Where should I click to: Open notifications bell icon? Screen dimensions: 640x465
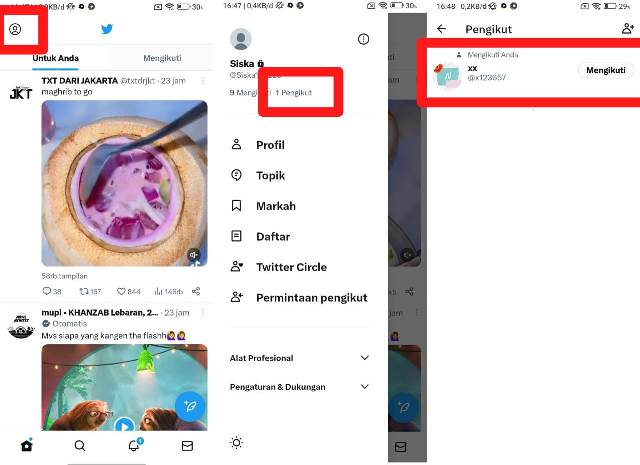coord(134,445)
